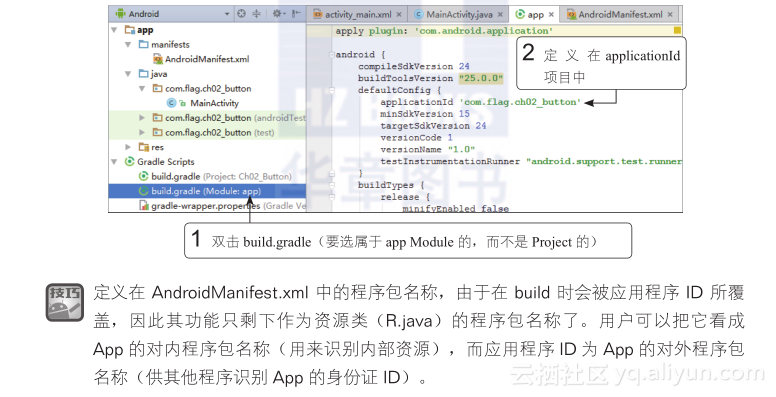Collapse the first com.flag.ch02_button package arrow

tap(142, 89)
